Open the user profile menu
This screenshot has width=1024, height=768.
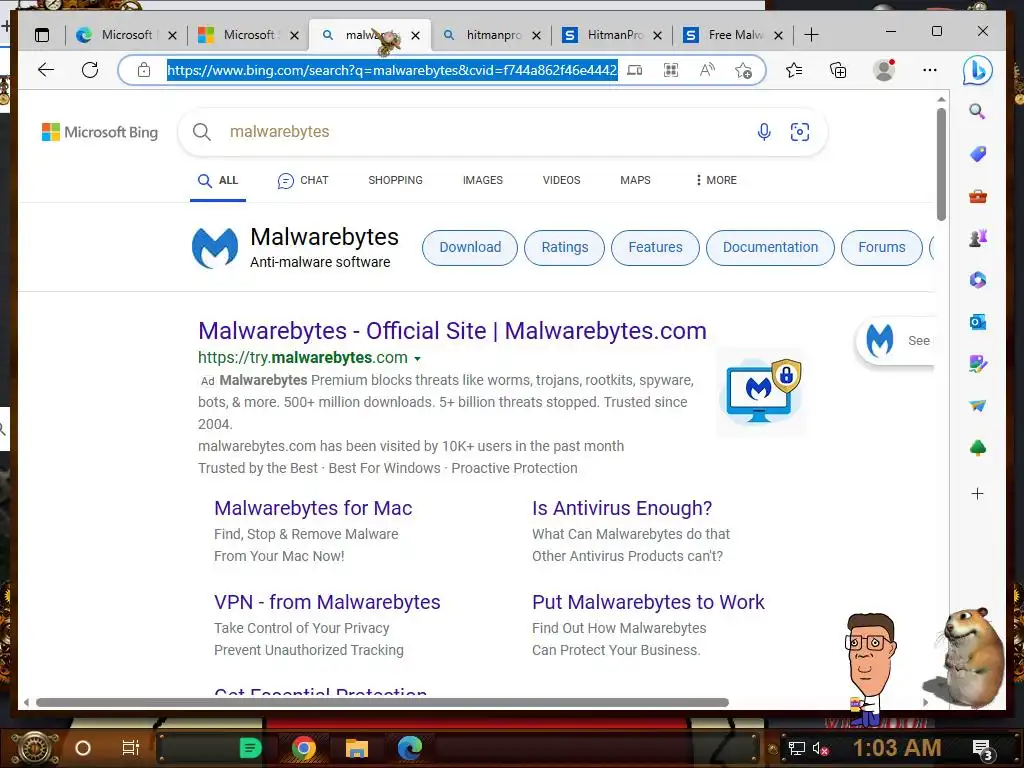tap(884, 70)
